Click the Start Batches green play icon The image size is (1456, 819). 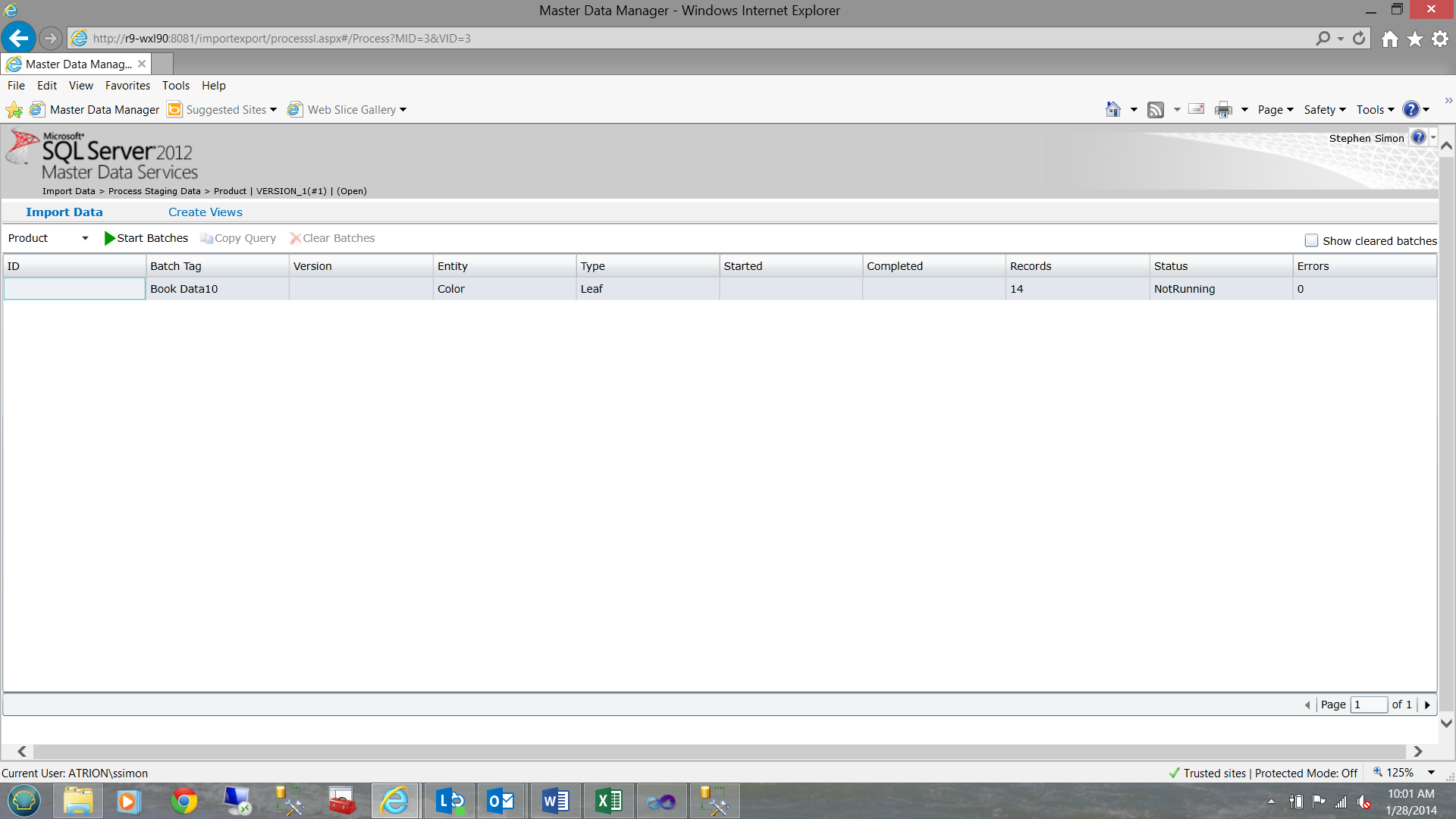tap(110, 238)
